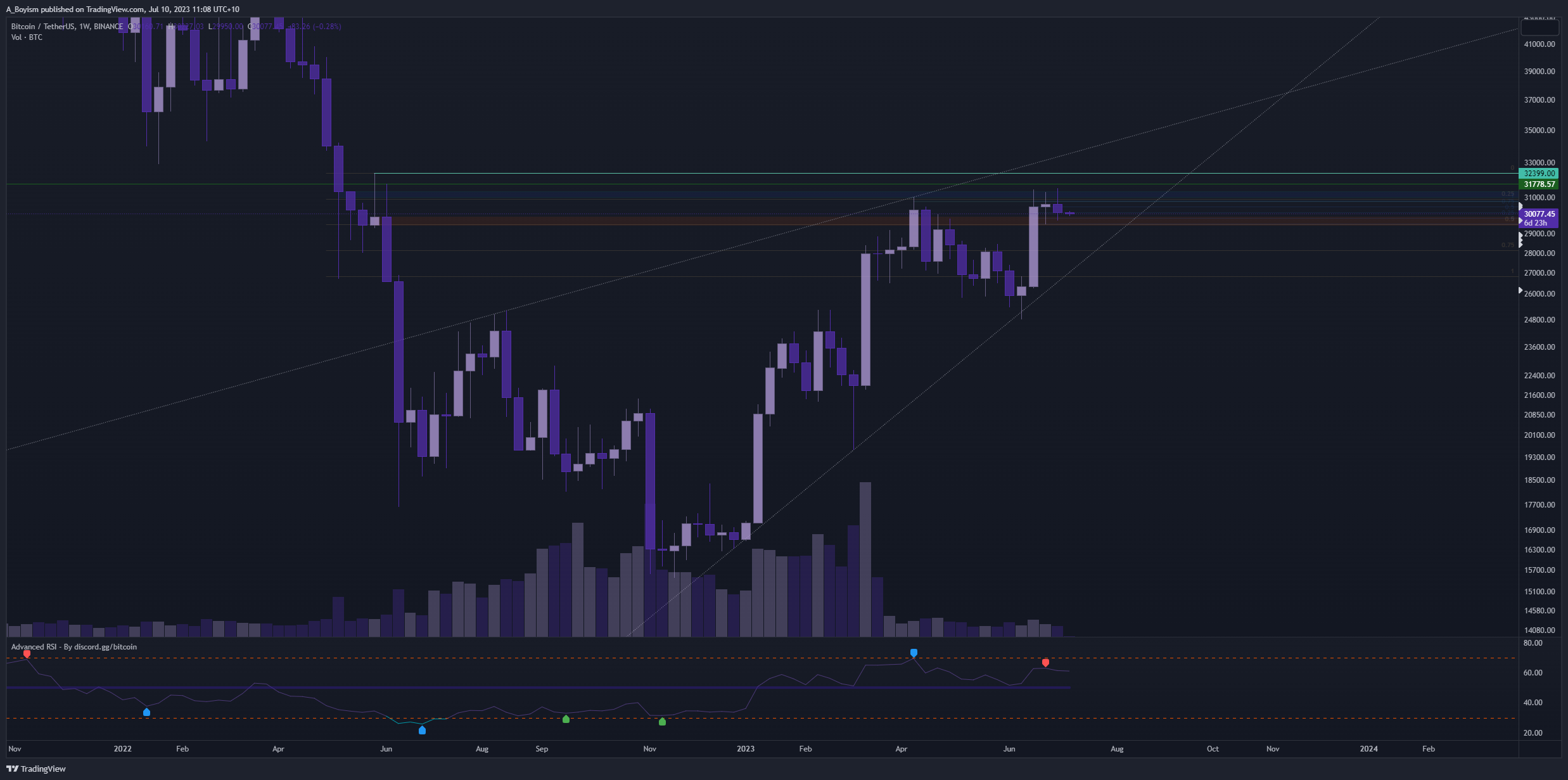Select the teal 32399.00 price label
1568x780 pixels.
1539,173
